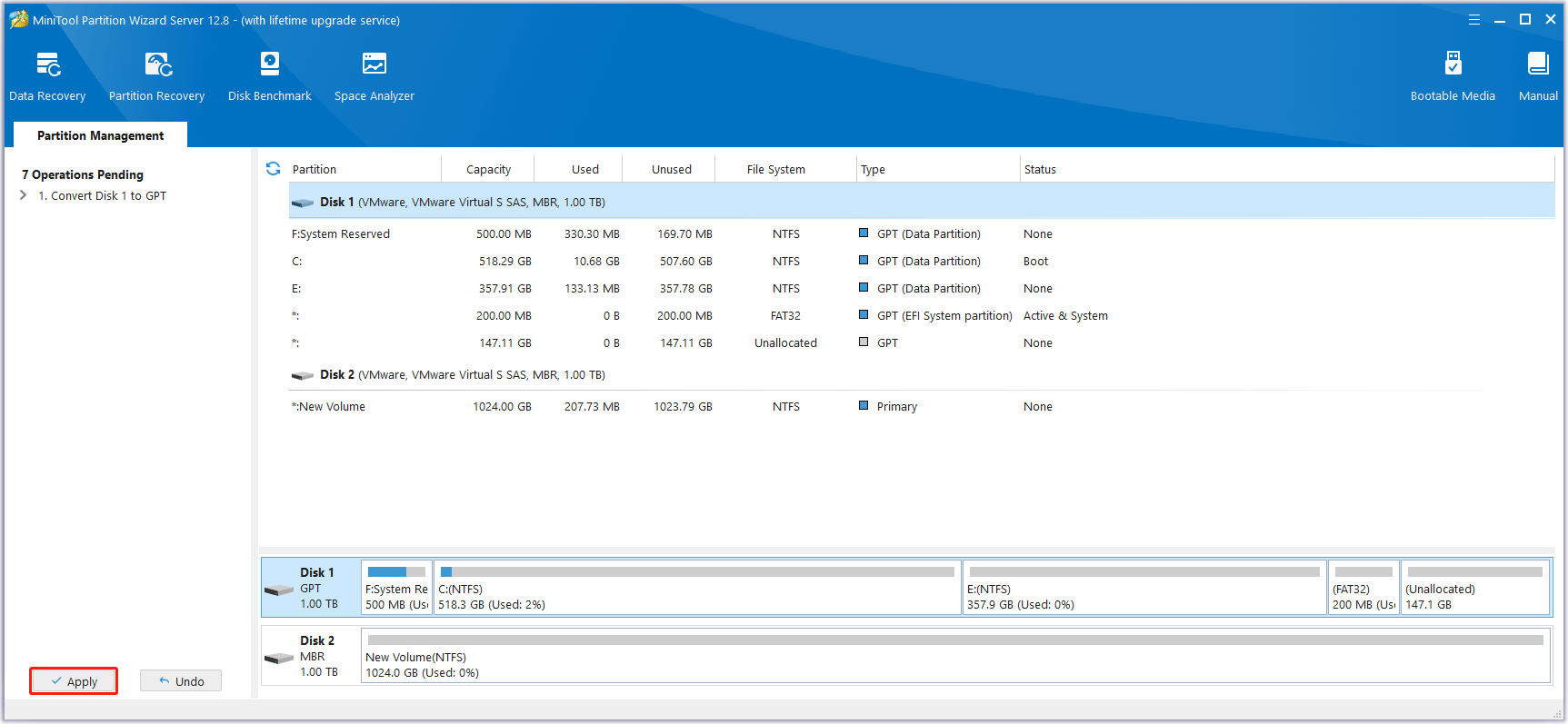Launch Partition Recovery
Image resolution: width=1568 pixels, height=724 pixels.
tap(156, 76)
